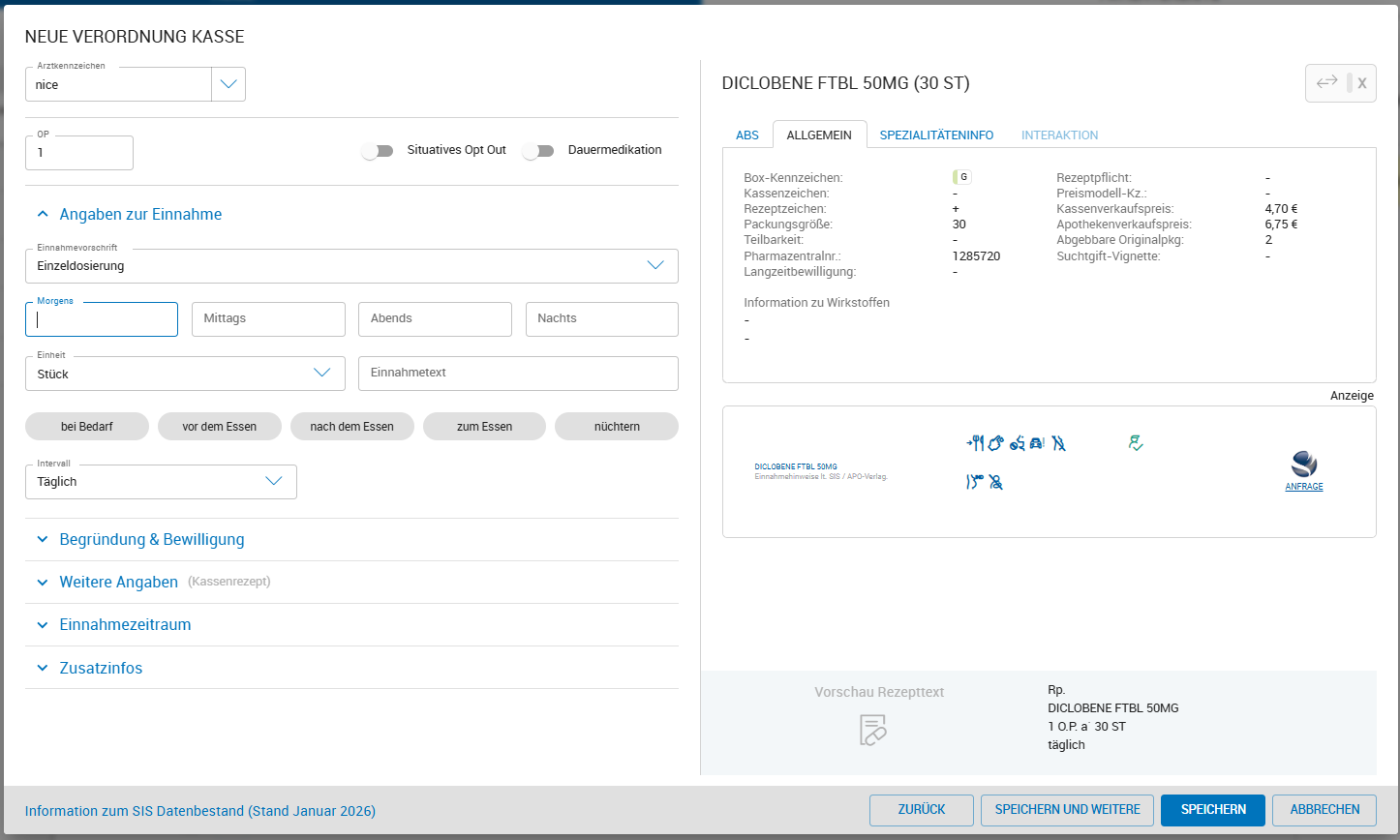
Task: Click the swap arrows icon beside drug title
Action: click(x=1325, y=83)
